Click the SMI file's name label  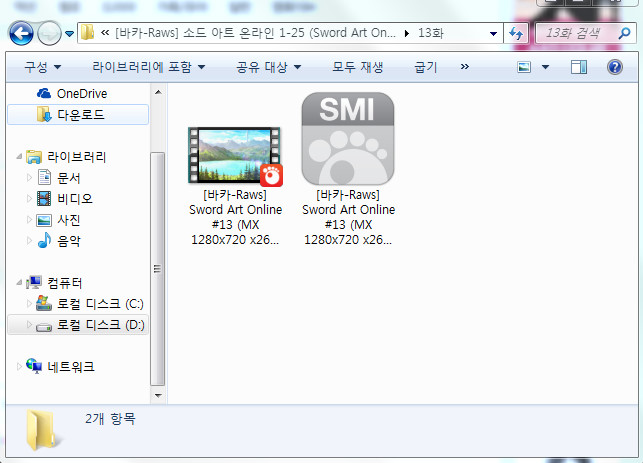349,217
